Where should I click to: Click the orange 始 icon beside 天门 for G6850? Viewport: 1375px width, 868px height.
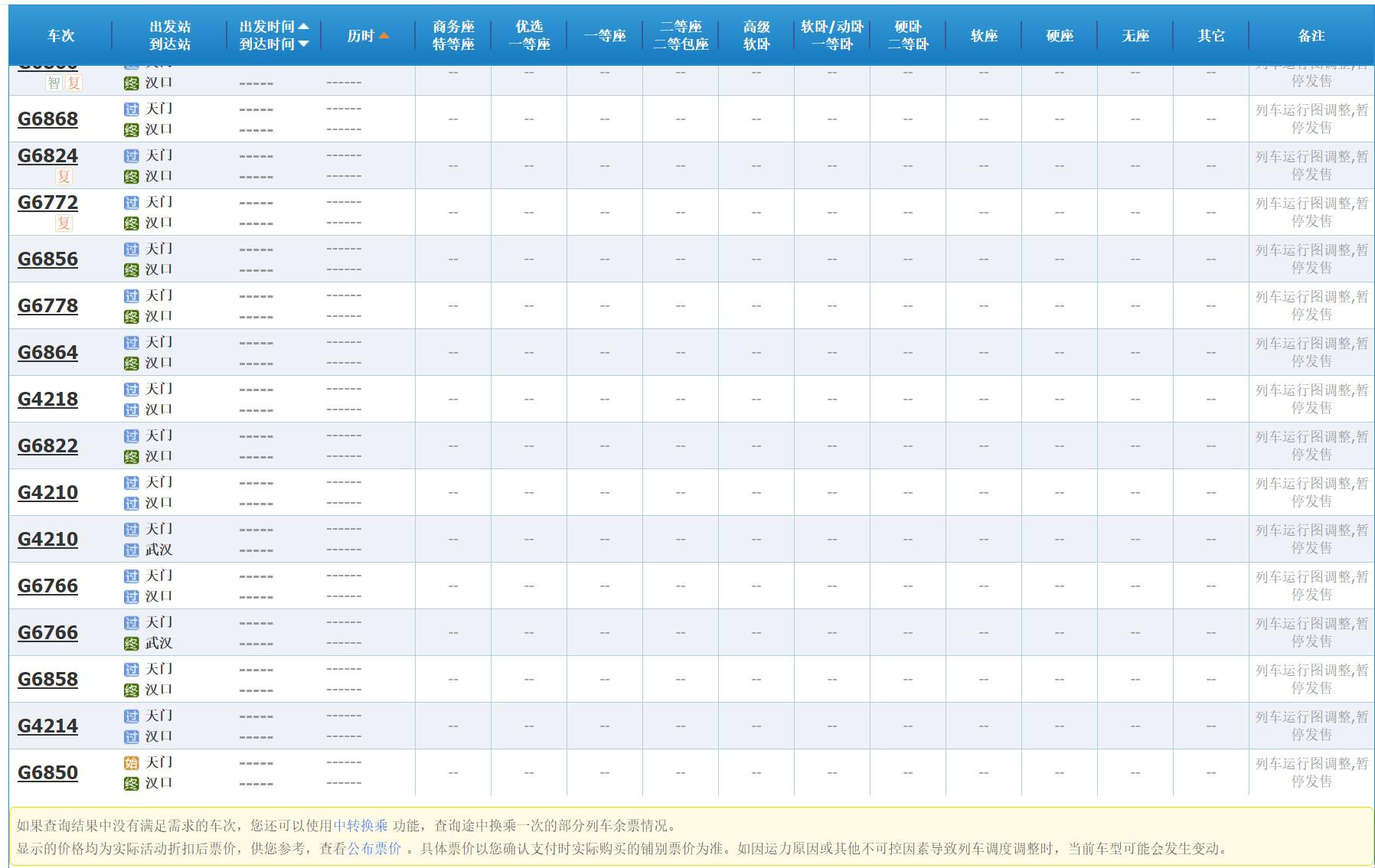tap(132, 763)
